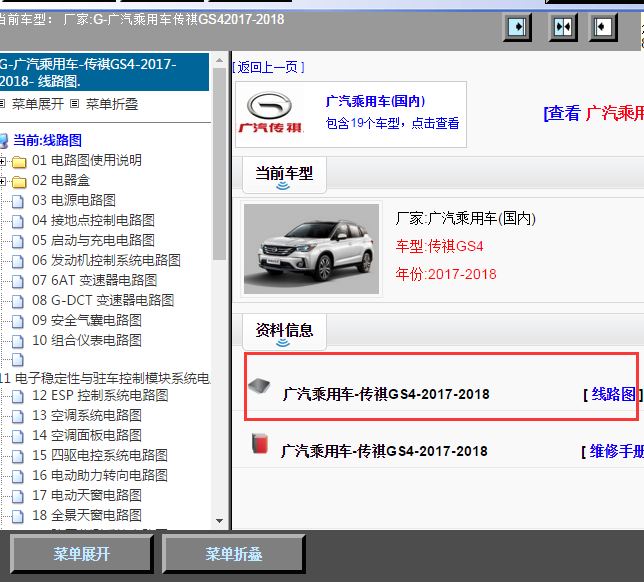Click 菜单折叠 link in tree header
The width and height of the screenshot is (644, 584).
coord(112,104)
